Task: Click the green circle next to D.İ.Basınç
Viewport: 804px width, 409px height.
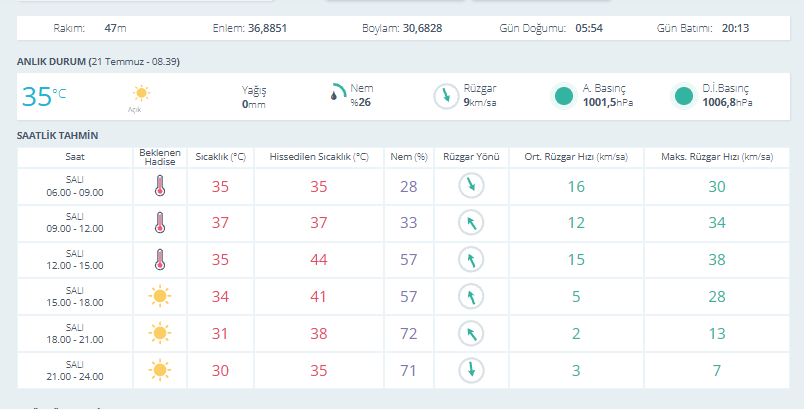Action: tap(684, 96)
